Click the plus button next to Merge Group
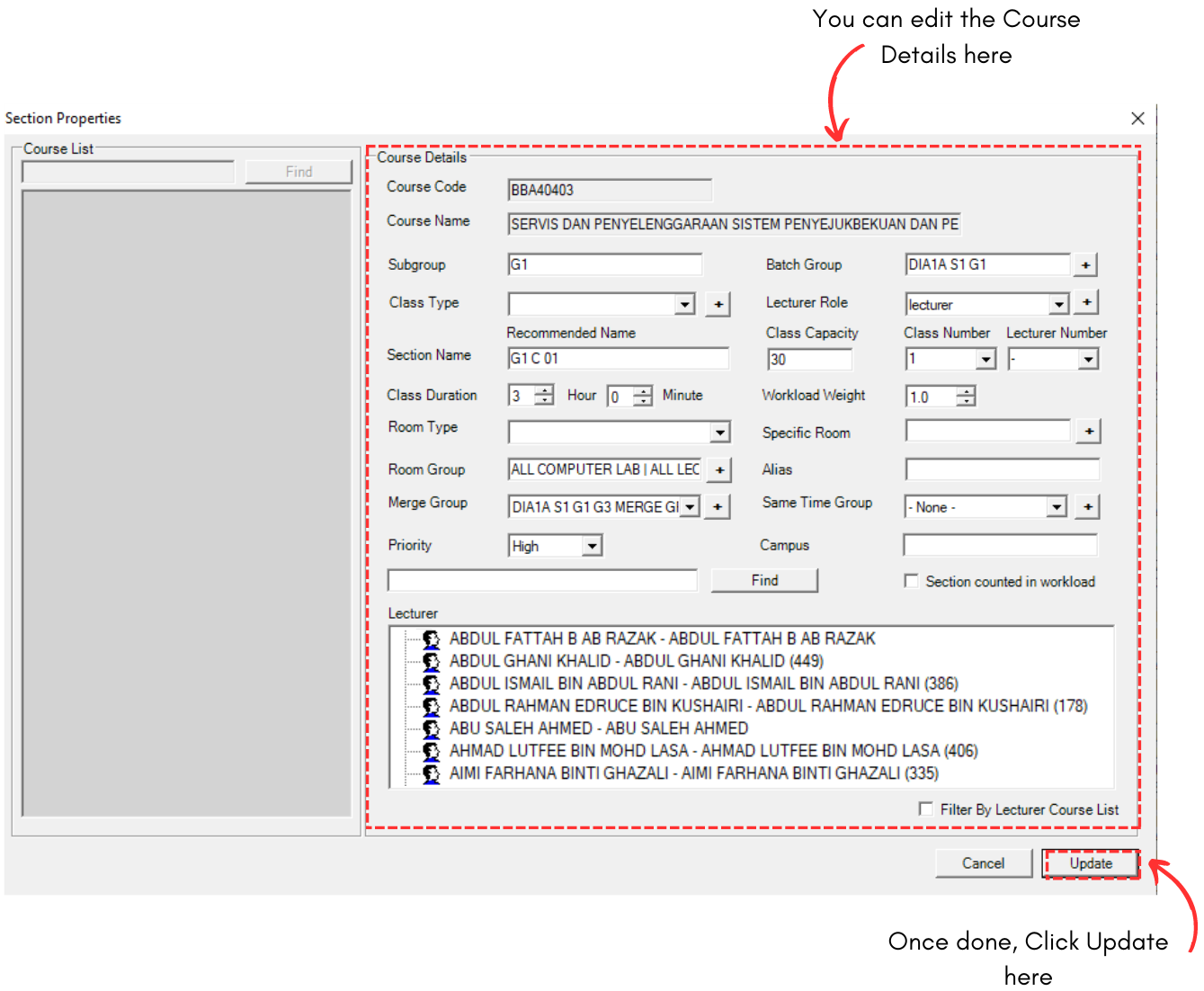 [717, 507]
